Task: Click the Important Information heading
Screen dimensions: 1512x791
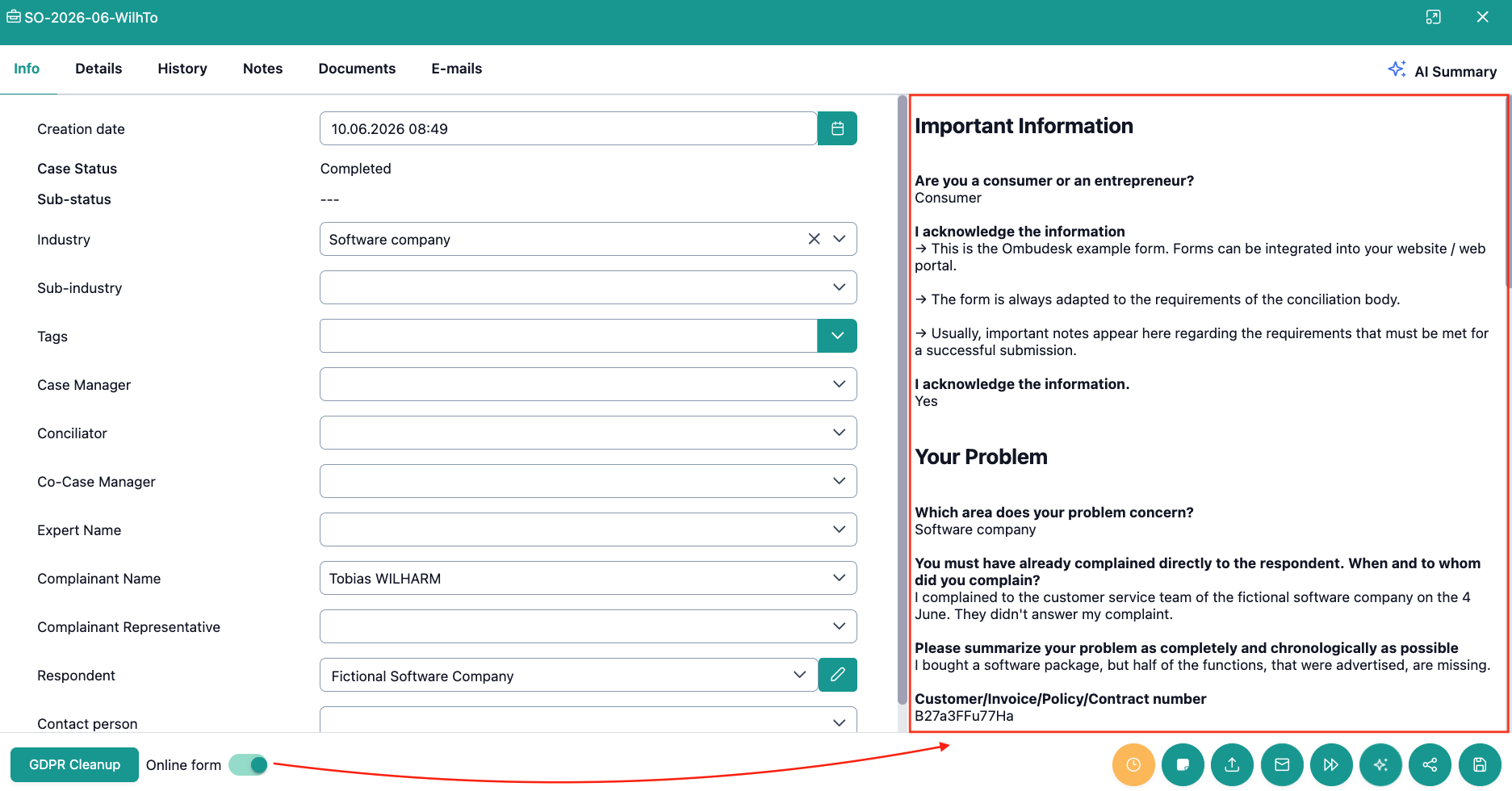Action: coord(1024,126)
